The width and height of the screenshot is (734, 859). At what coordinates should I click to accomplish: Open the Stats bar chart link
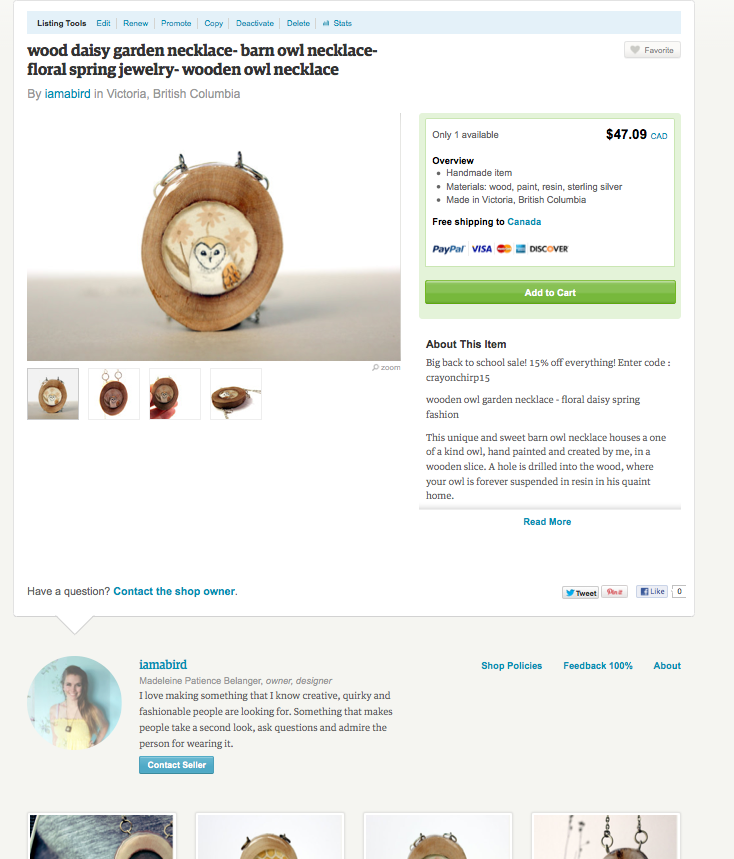point(337,23)
